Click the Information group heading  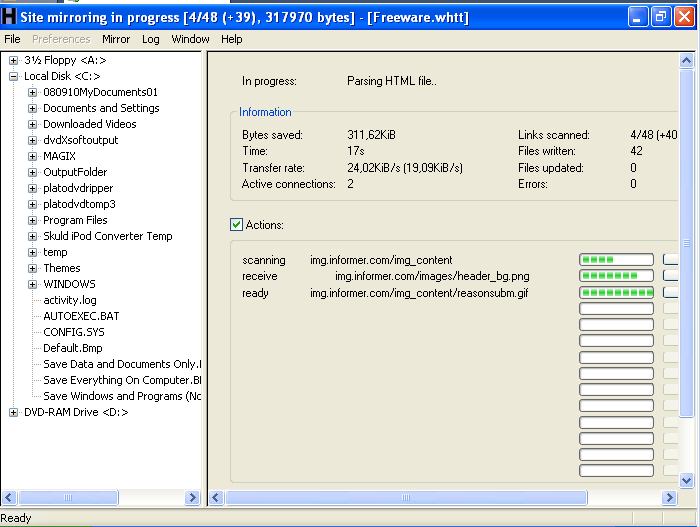coord(265,112)
